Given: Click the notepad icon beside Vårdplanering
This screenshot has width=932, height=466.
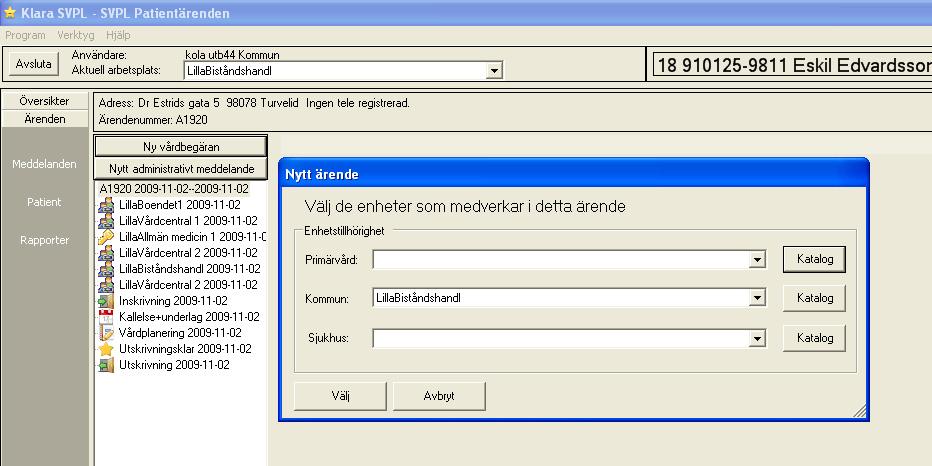Looking at the screenshot, I should (x=106, y=333).
